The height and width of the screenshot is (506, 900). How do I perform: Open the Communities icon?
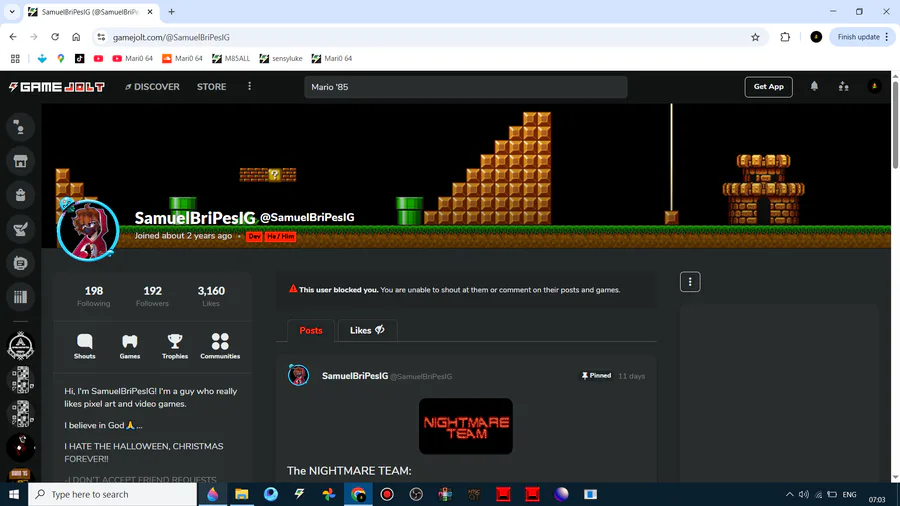[220, 347]
